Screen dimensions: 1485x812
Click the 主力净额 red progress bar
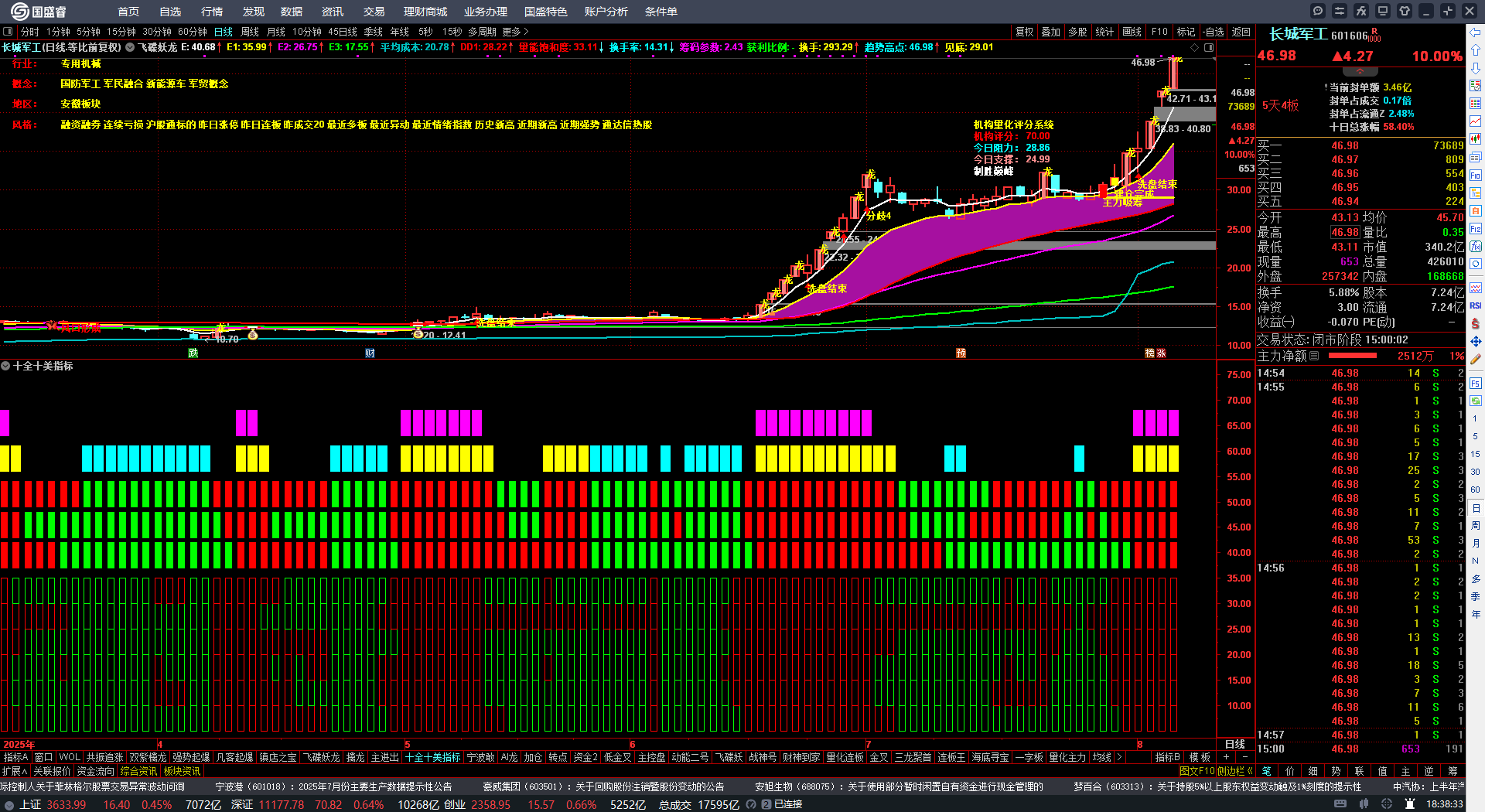click(x=1352, y=356)
